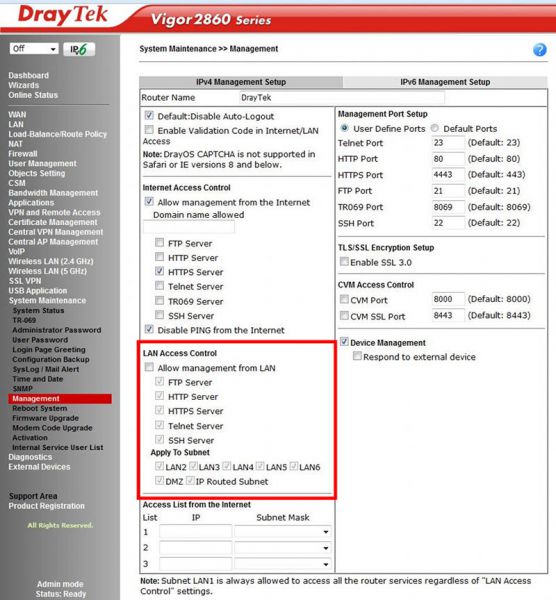Screen dimensions: 556x600
Task: Open Certificate Management menu
Action: tap(53, 222)
